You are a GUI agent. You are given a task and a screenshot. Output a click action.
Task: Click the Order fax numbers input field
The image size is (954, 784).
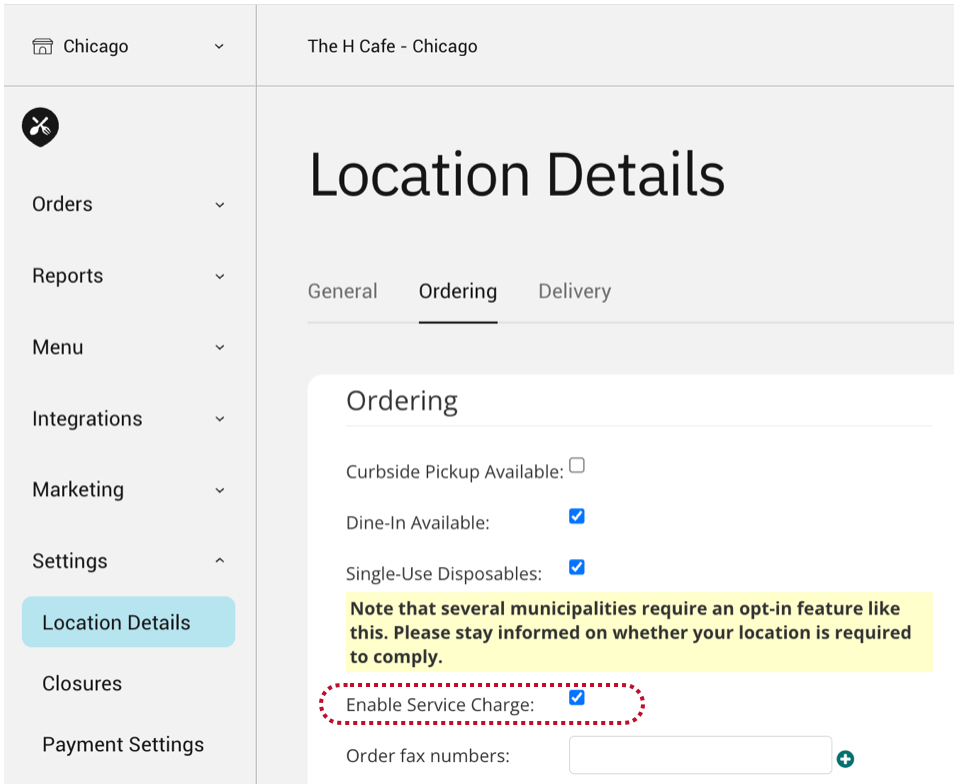[x=700, y=755]
